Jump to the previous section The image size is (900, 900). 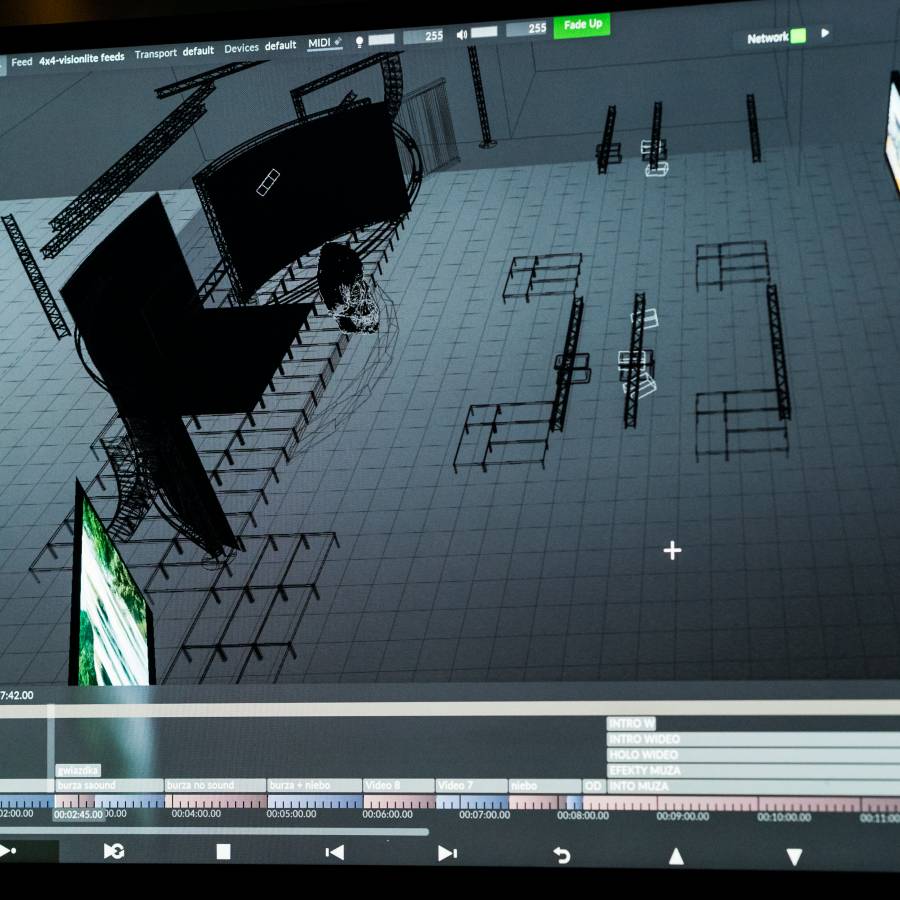(335, 852)
